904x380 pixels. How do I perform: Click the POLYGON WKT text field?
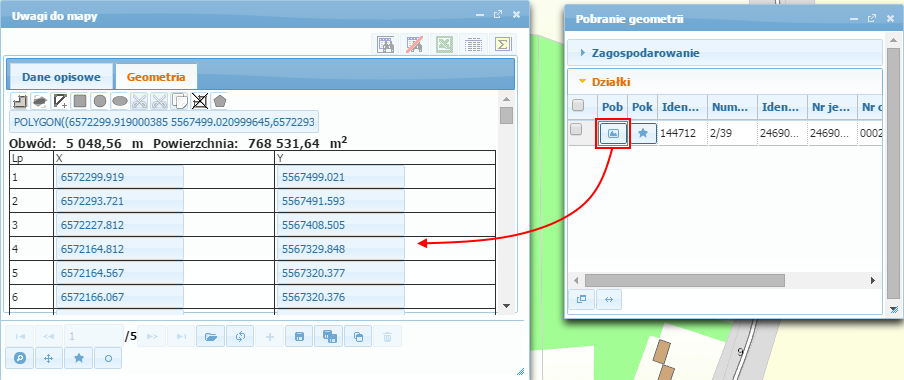pyautogui.click(x=164, y=123)
